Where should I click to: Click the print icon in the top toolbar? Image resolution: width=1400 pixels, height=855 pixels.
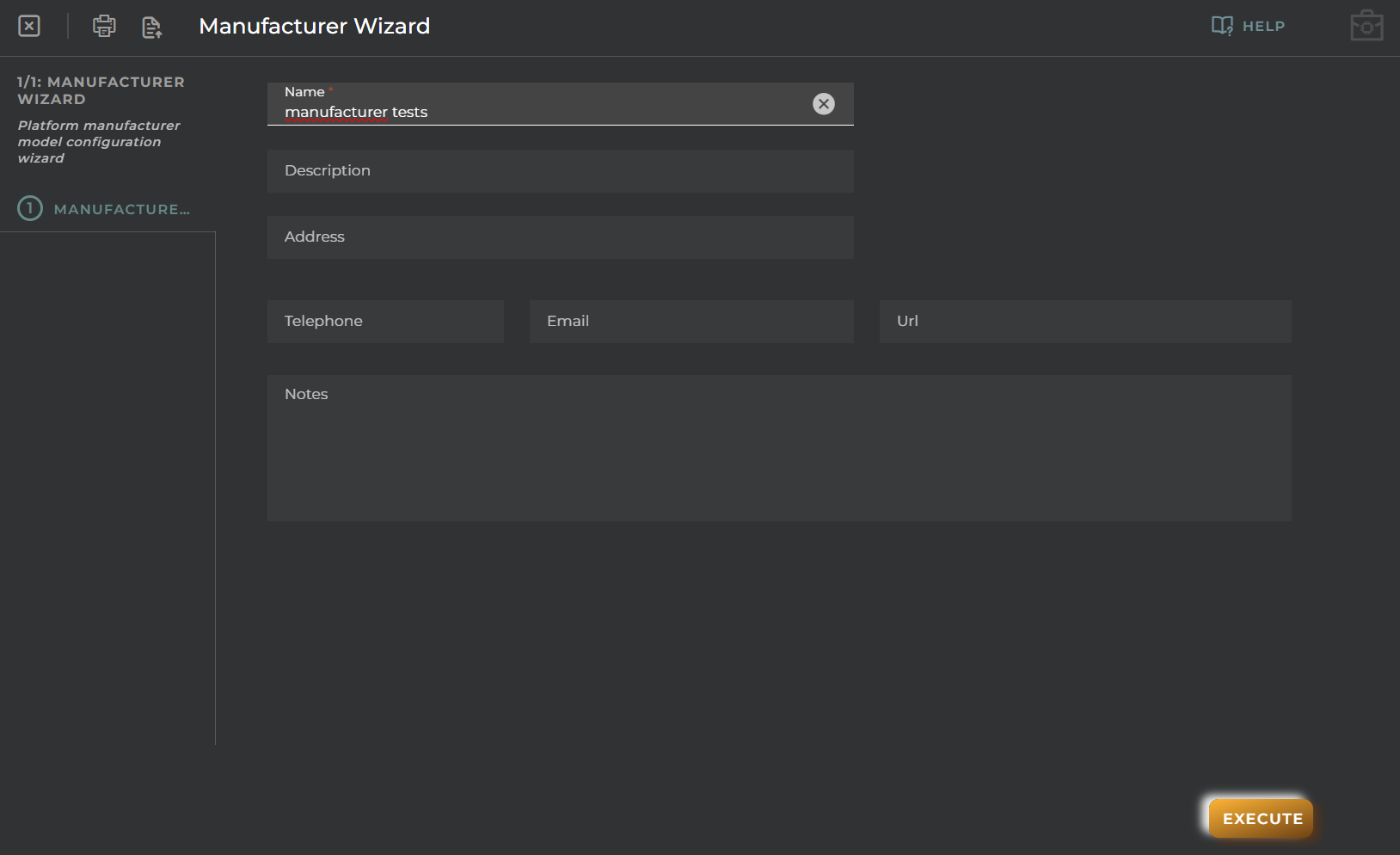(104, 26)
